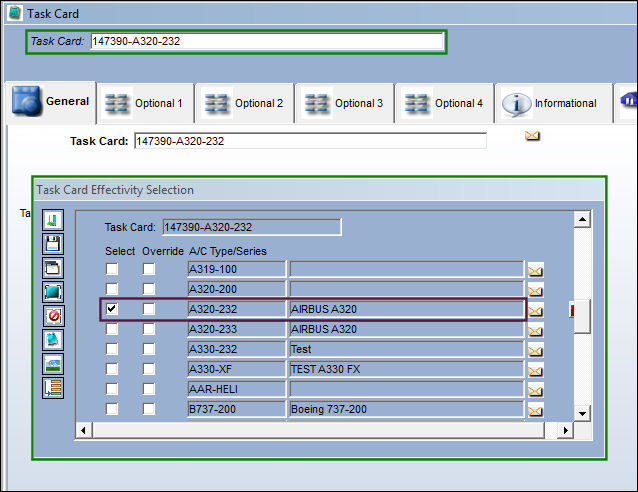The height and width of the screenshot is (492, 638).
Task: Click the AIRBUS A320 description for A320-233
Action: tap(406, 329)
